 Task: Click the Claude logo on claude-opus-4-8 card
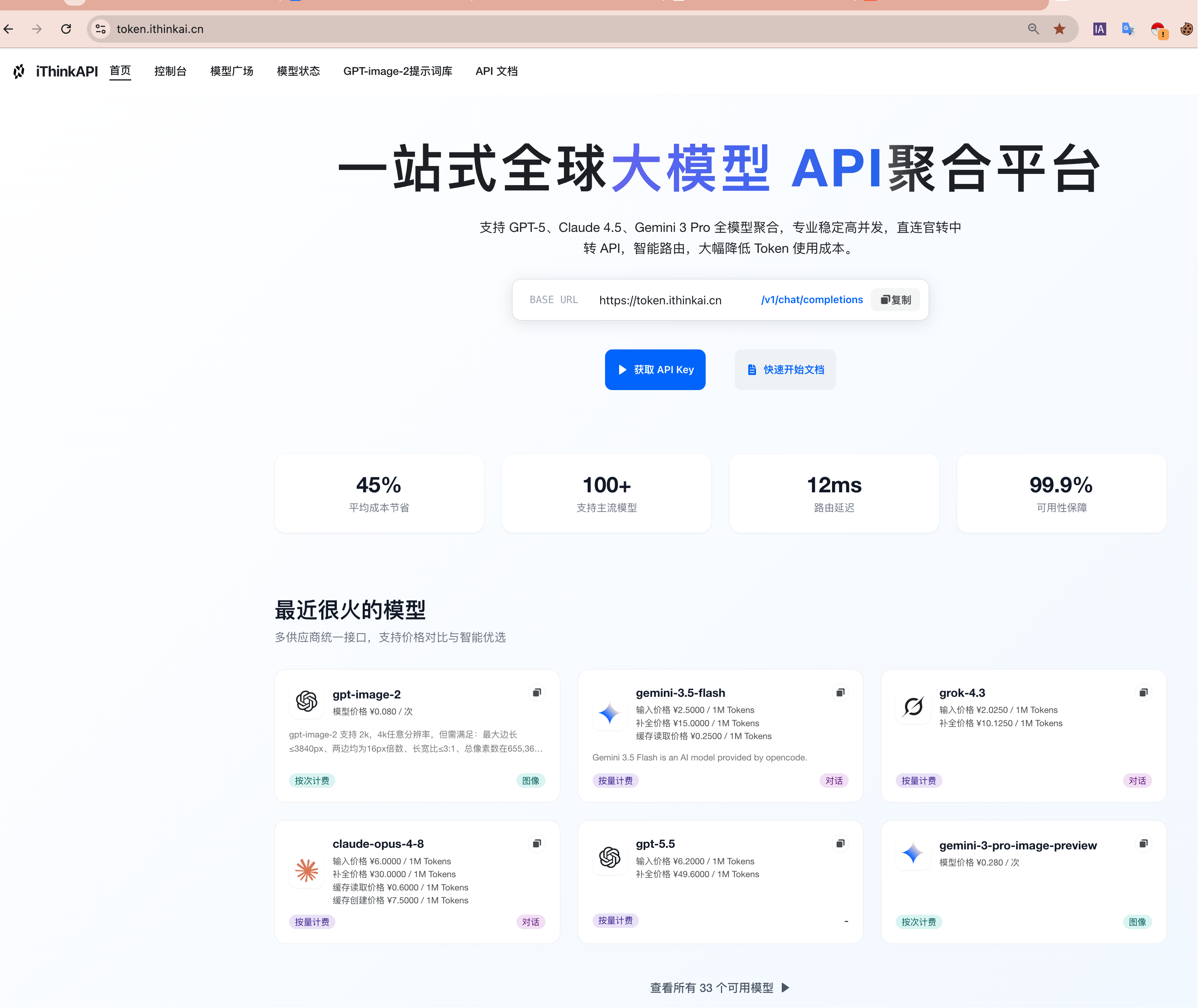307,870
